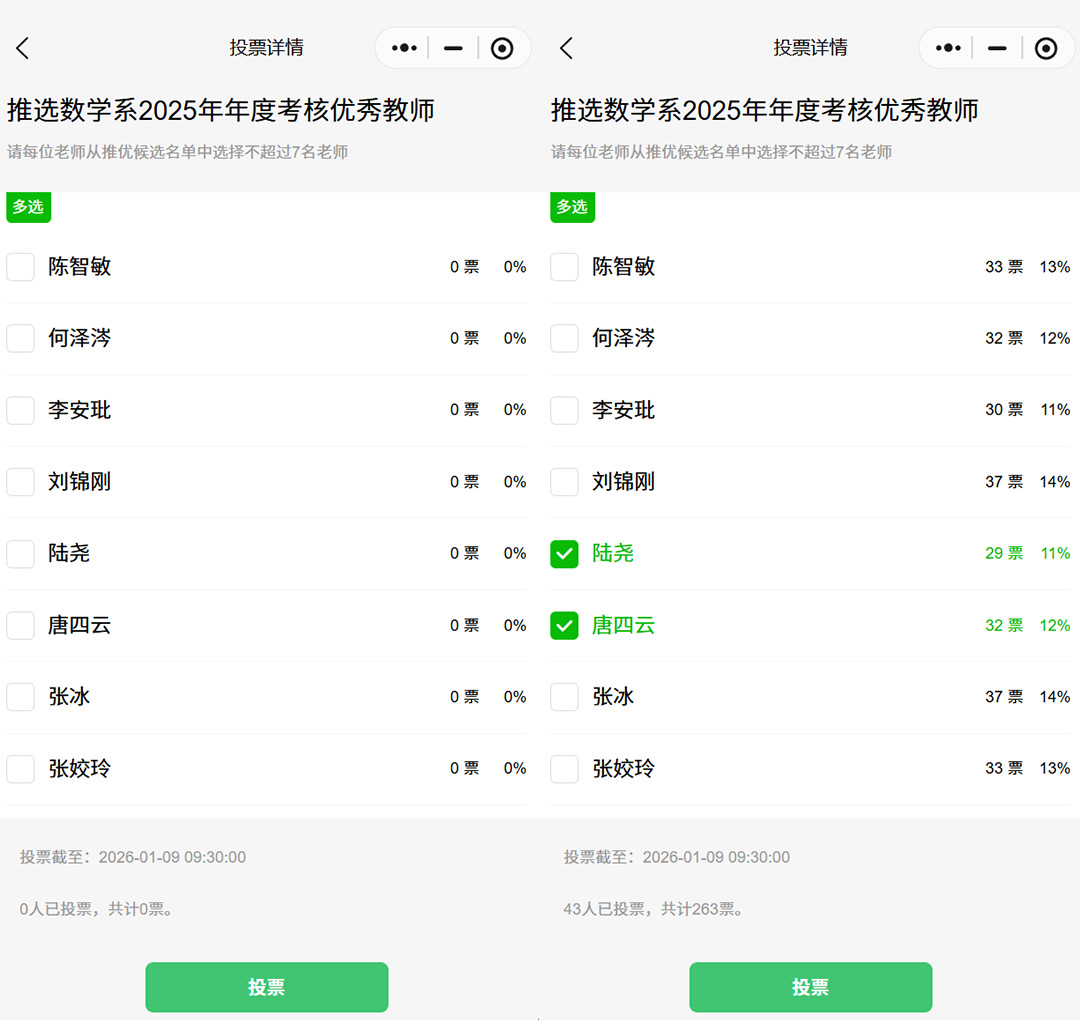The width and height of the screenshot is (1080, 1020).
Task: Uncheck 陆尧 in the right panel
Action: [565, 554]
